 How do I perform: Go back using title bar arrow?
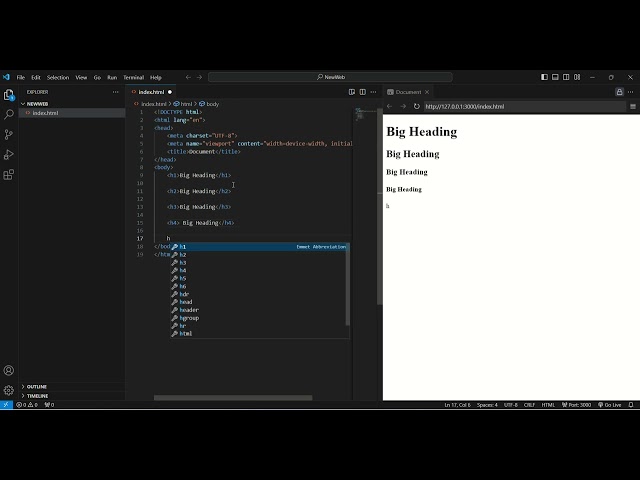coord(188,77)
